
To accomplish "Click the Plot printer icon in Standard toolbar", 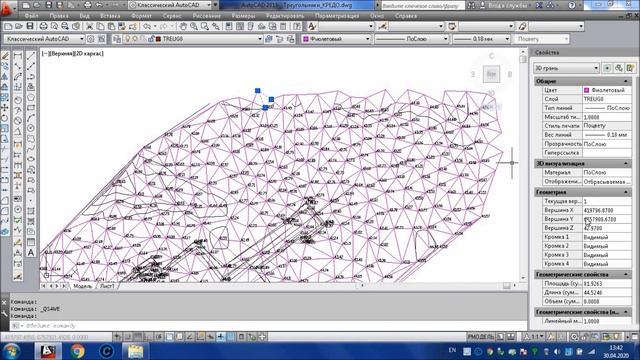I will coord(43,26).
